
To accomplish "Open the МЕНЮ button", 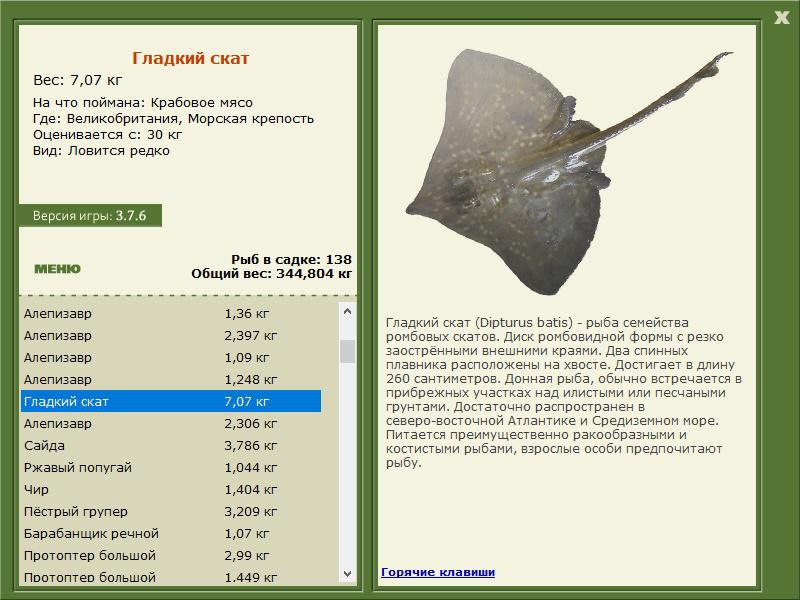I will click(x=57, y=268).
